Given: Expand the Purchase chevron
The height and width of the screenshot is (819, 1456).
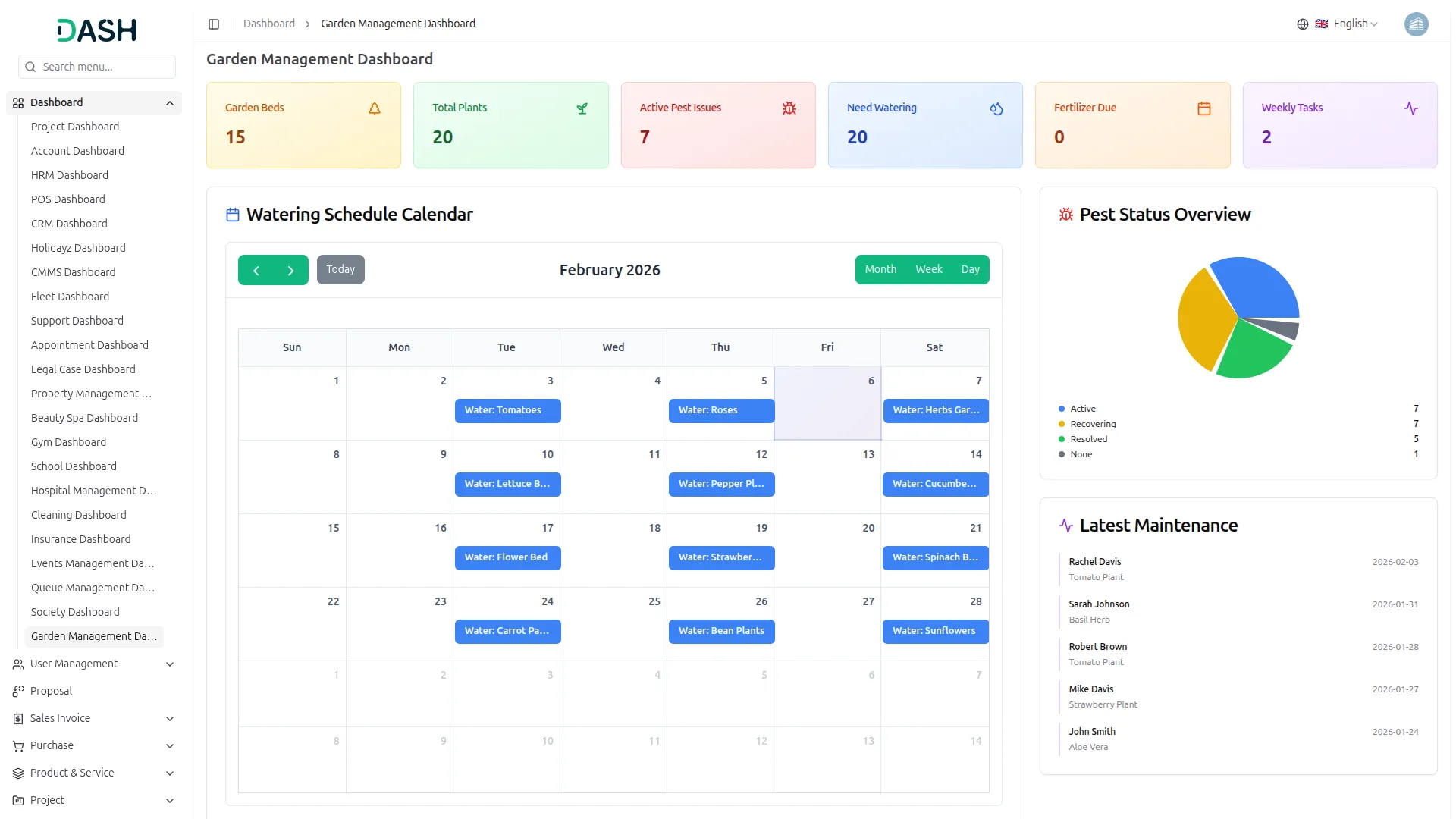Looking at the screenshot, I should 170,746.
